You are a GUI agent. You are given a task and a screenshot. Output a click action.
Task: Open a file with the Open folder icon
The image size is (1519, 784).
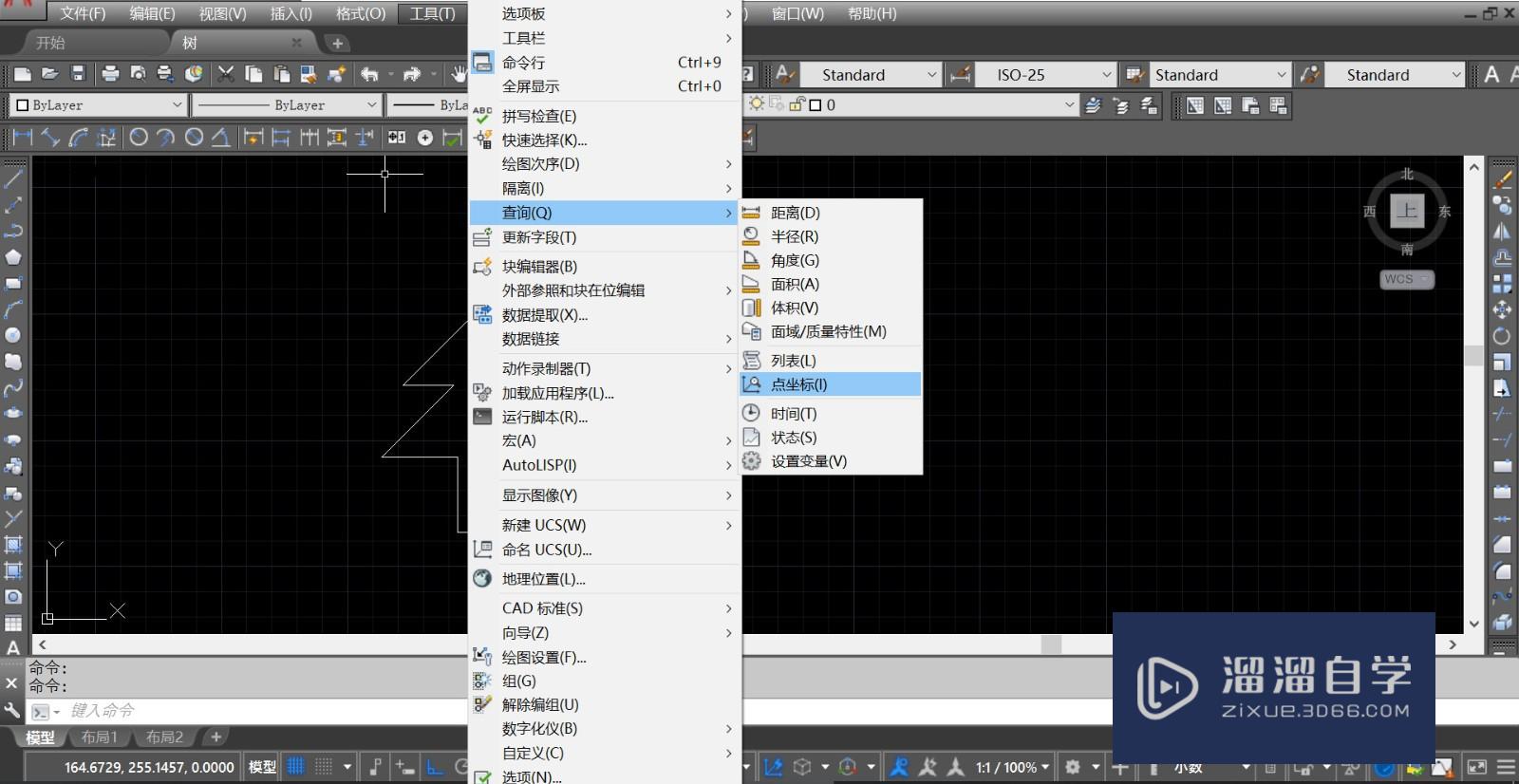pos(50,74)
